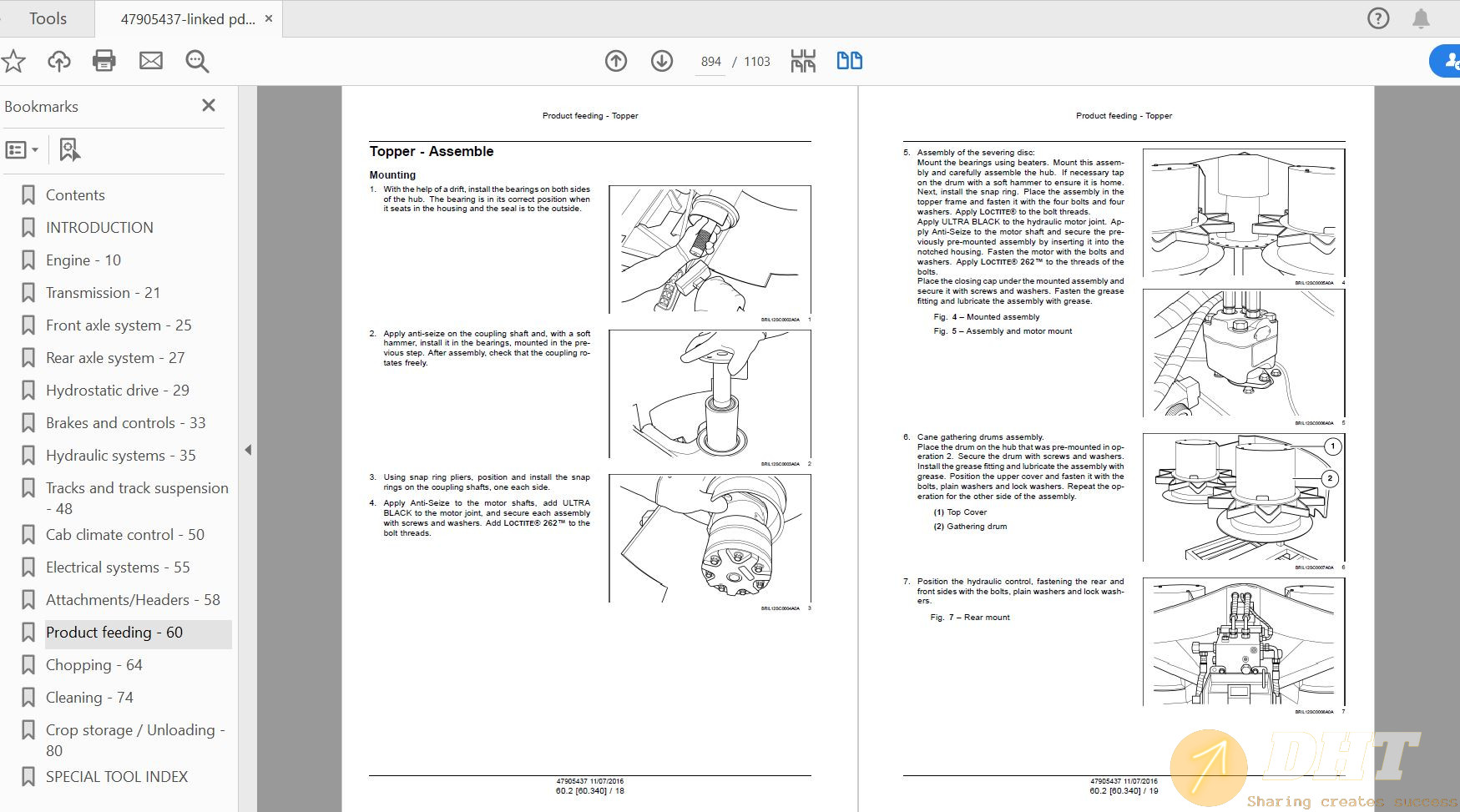1460x812 pixels.
Task: Click the envelope email icon
Action: [151, 61]
